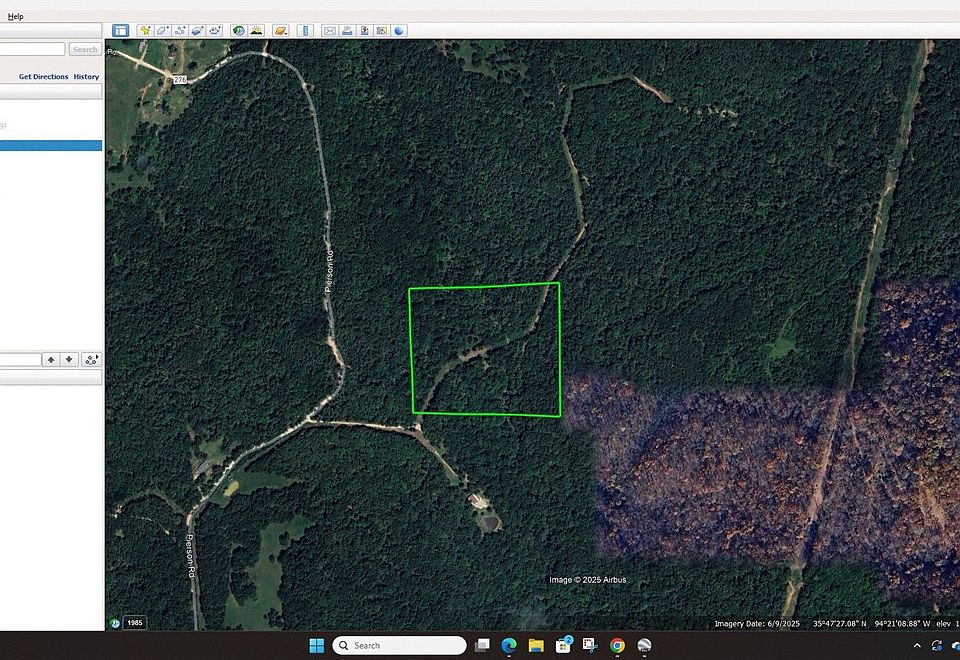960x660 pixels.
Task: Open File Explorer from the taskbar
Action: pos(536,645)
